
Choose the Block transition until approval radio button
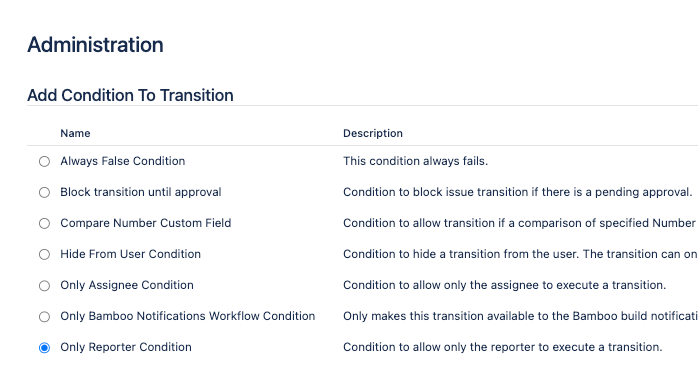(x=44, y=192)
